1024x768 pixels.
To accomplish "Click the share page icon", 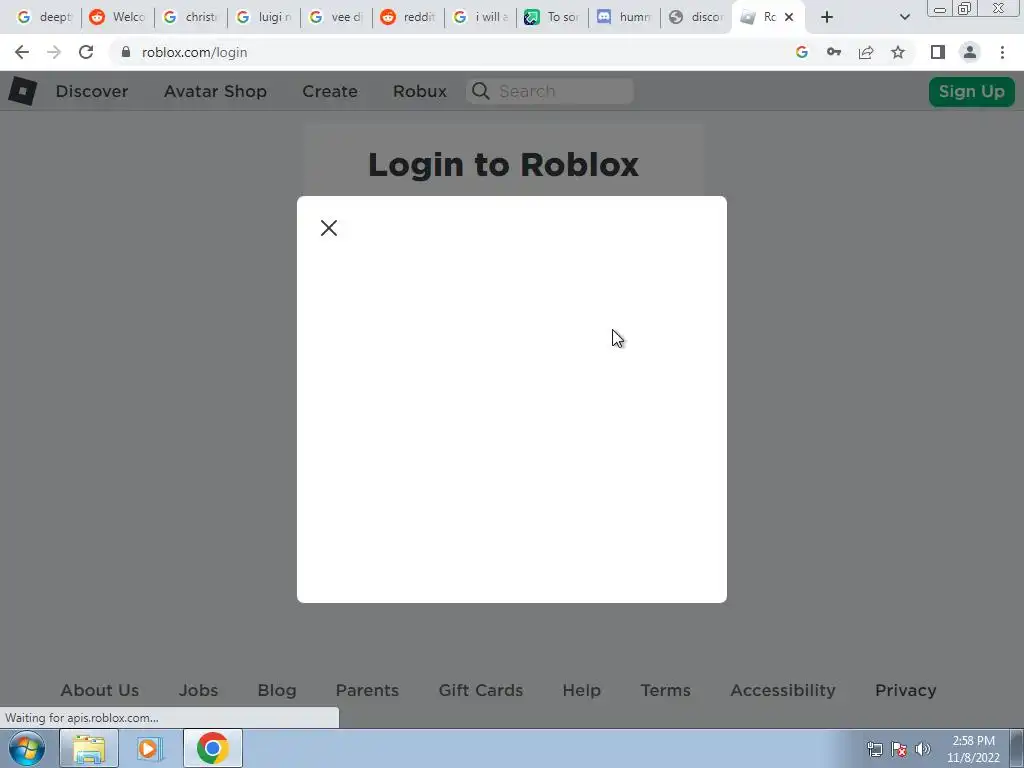I will click(x=866, y=52).
